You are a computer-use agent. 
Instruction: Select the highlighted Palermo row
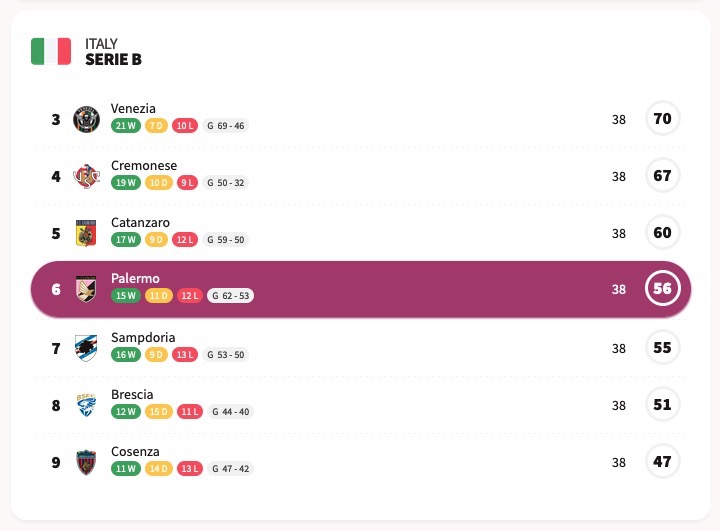[400, 290]
